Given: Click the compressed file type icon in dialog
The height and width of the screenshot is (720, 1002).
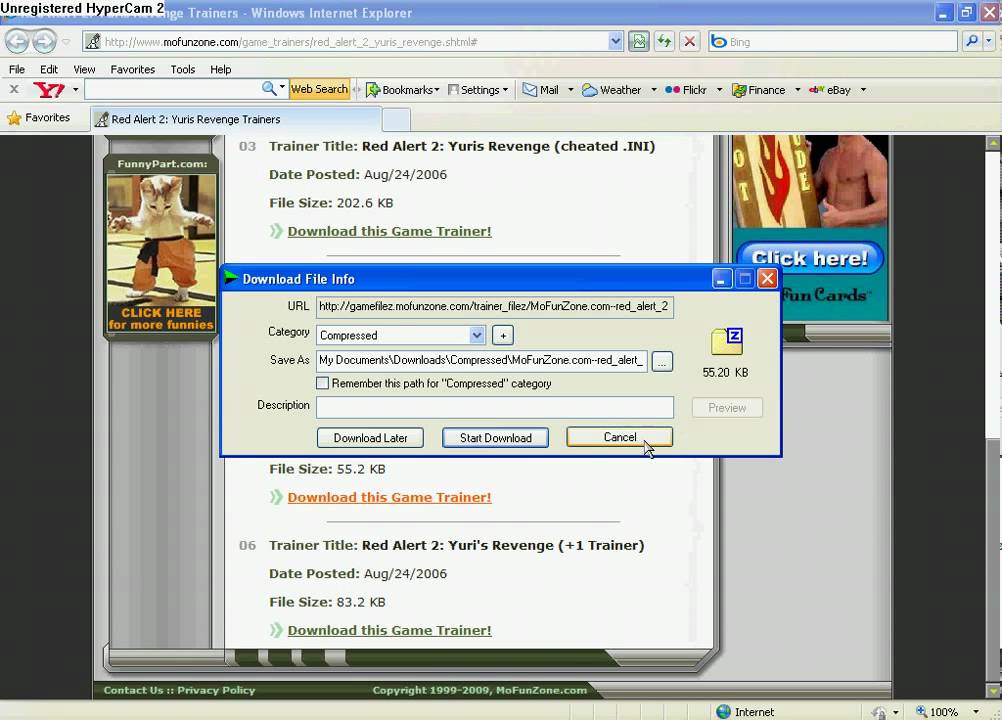Looking at the screenshot, I should click(x=726, y=342).
